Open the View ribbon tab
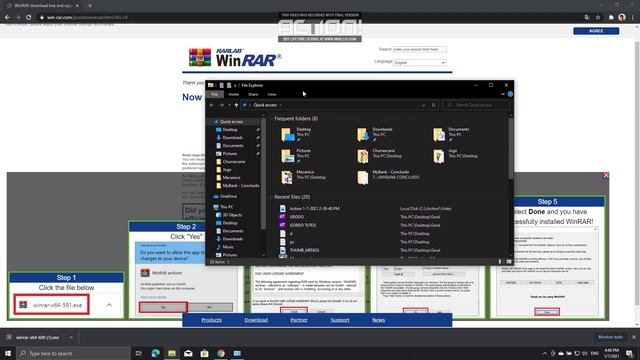640x360 pixels. tap(272, 94)
